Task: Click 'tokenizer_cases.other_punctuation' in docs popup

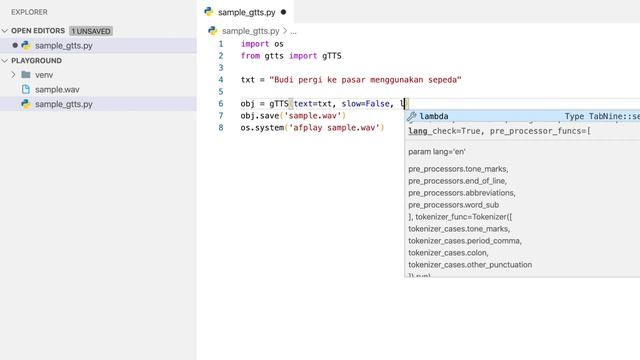Action: click(x=470, y=264)
